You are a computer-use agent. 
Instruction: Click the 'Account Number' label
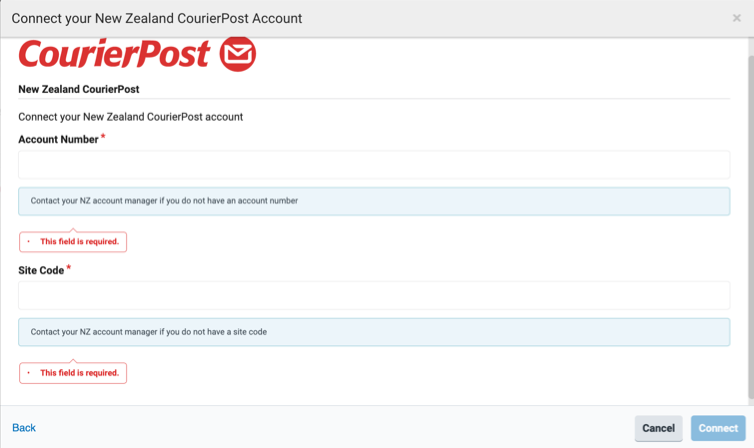(x=58, y=139)
